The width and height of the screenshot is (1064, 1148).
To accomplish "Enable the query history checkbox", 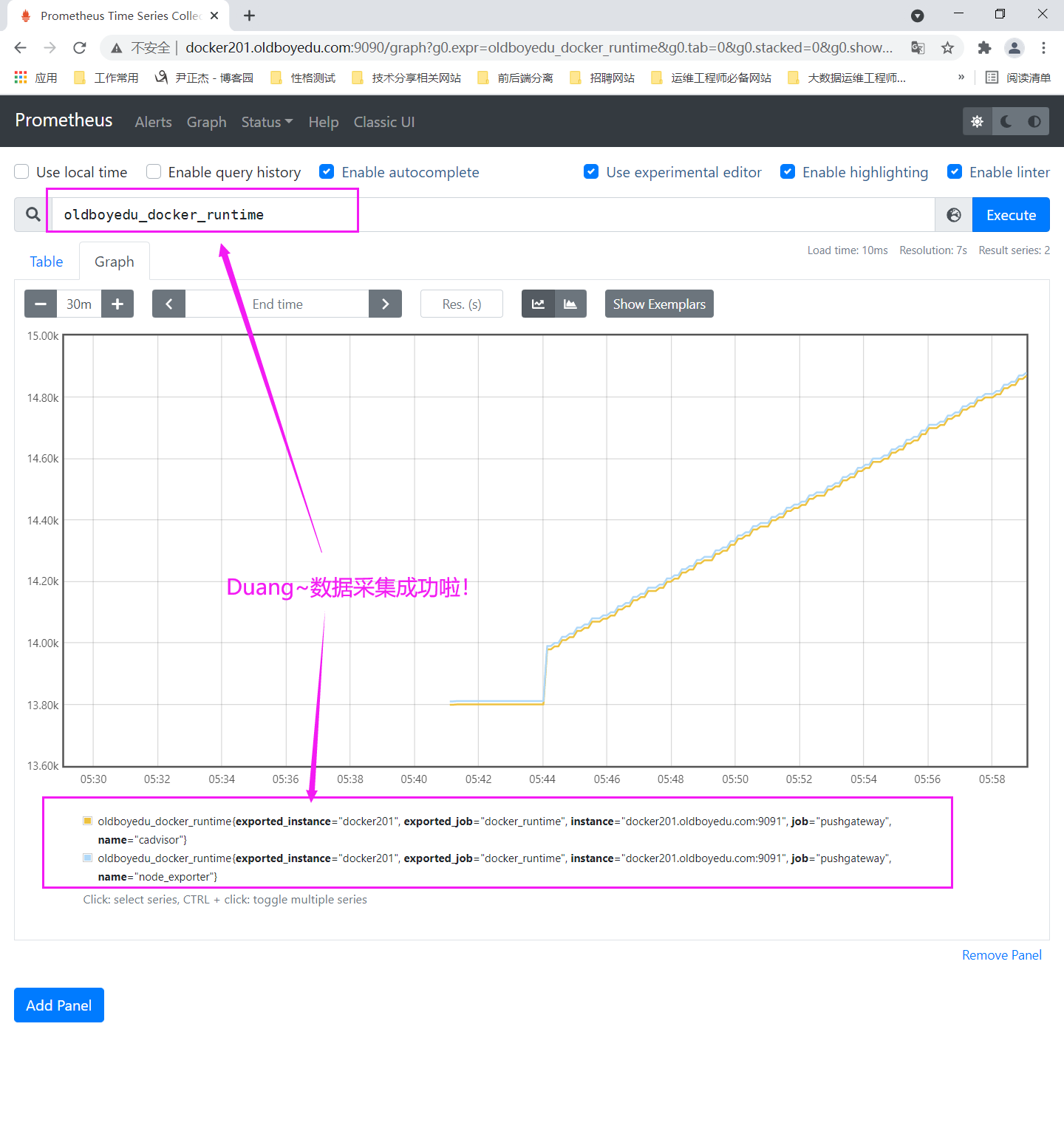I will click(154, 171).
